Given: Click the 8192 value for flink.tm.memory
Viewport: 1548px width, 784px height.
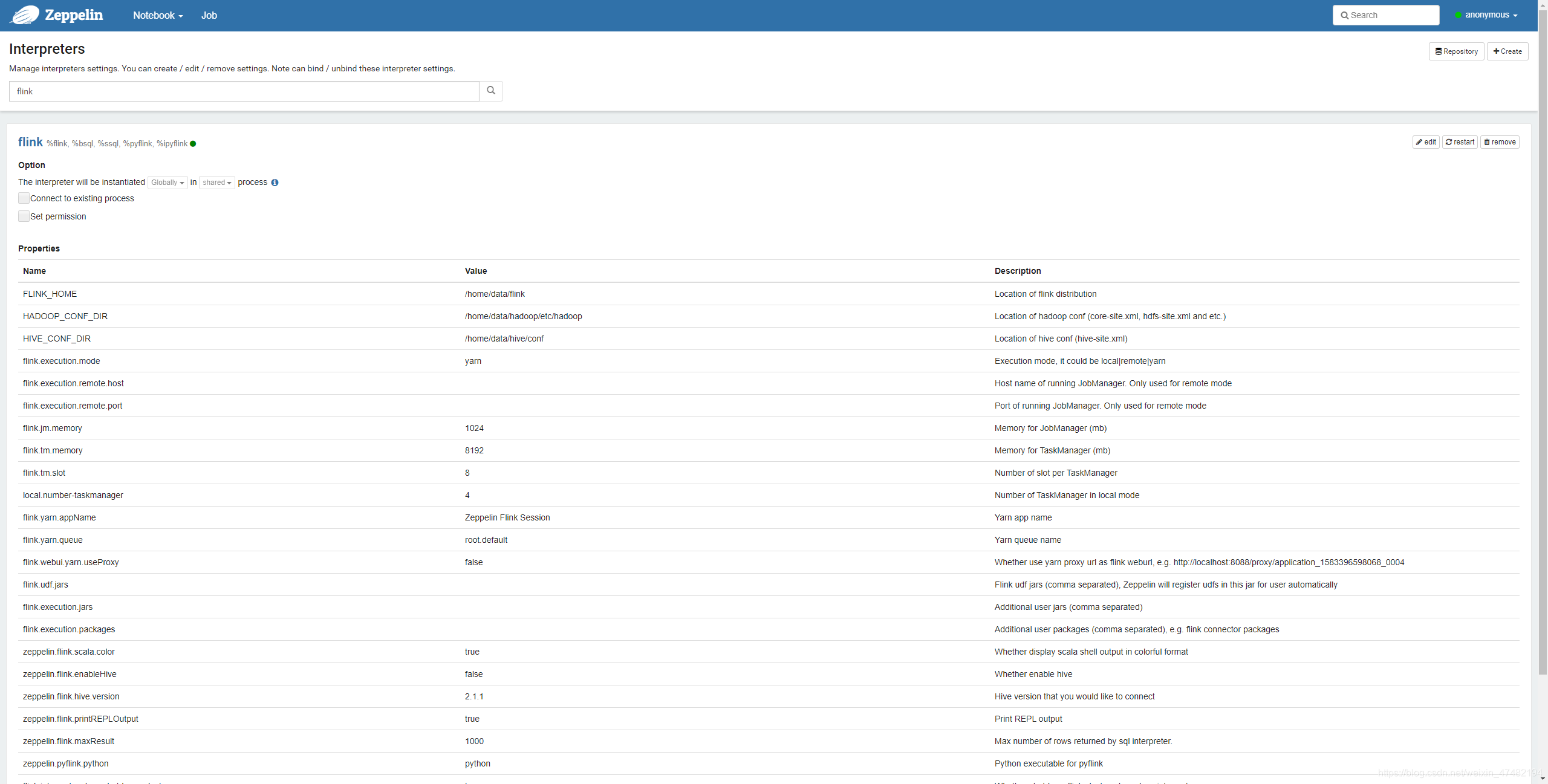Looking at the screenshot, I should coord(474,450).
